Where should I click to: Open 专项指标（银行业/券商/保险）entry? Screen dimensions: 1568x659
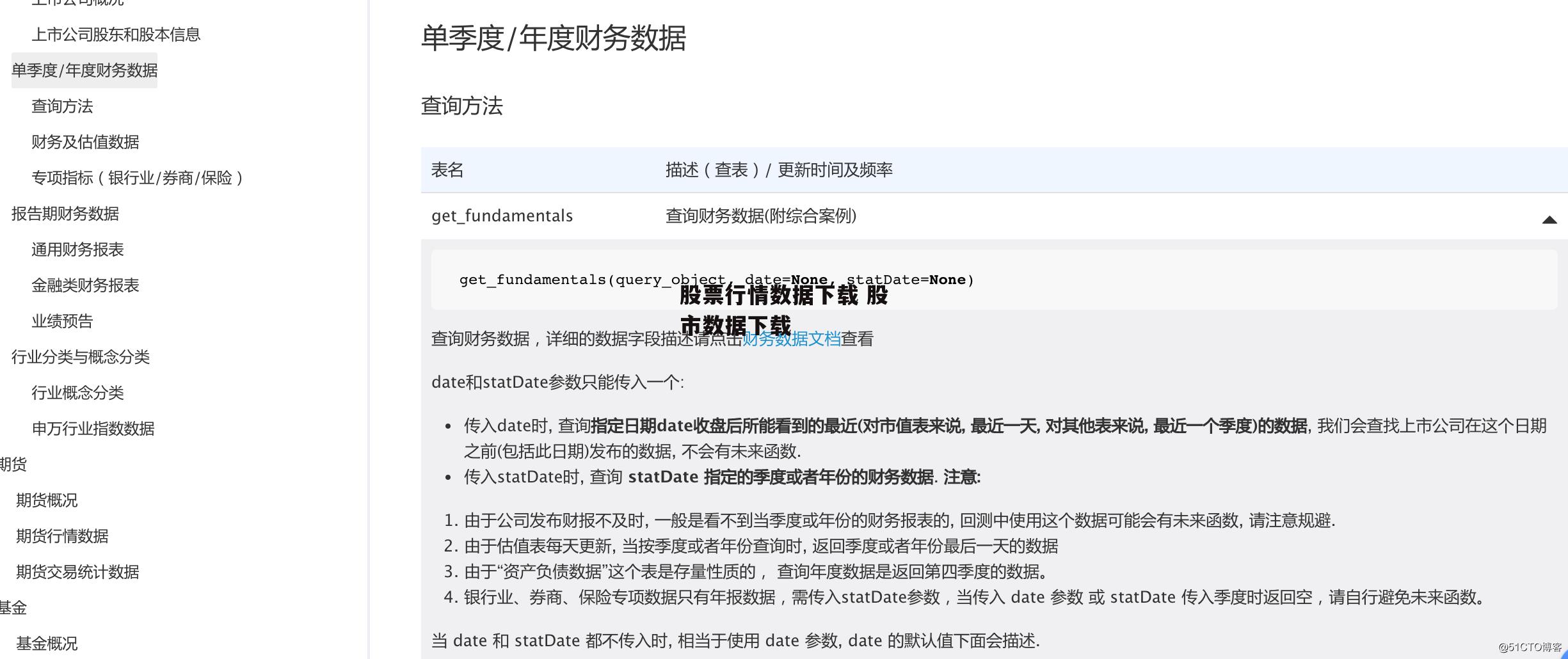click(x=138, y=178)
